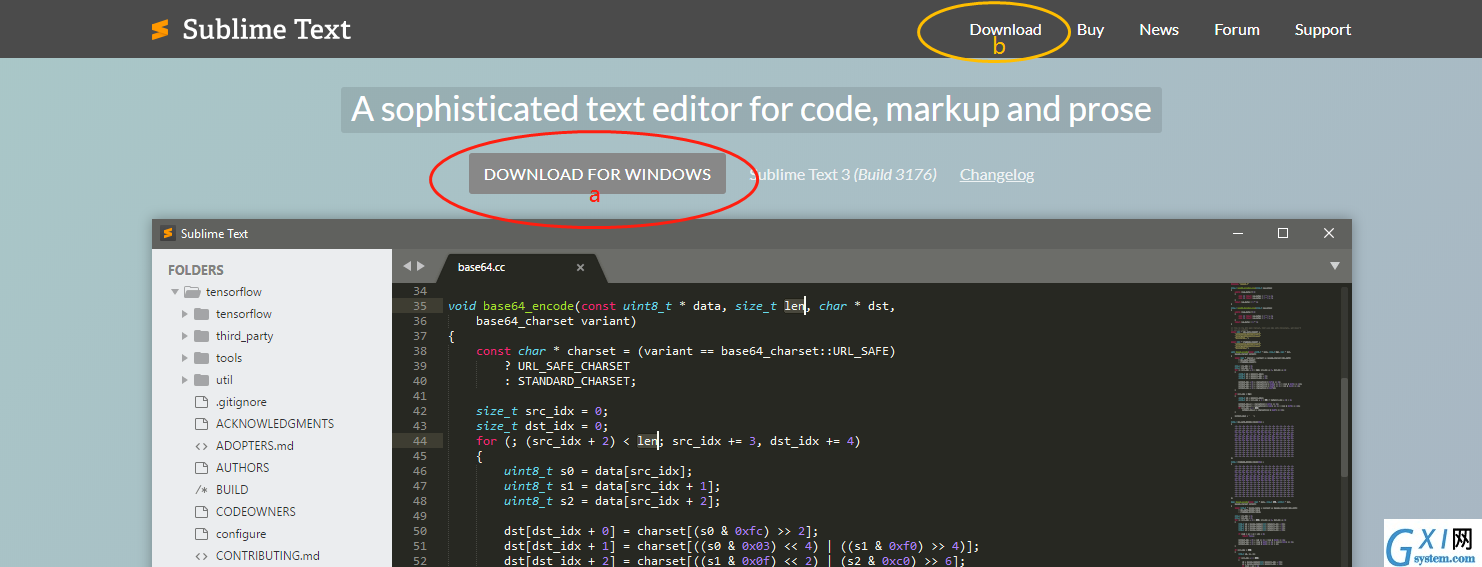Click the FOLDERS sidebar heading

(196, 270)
